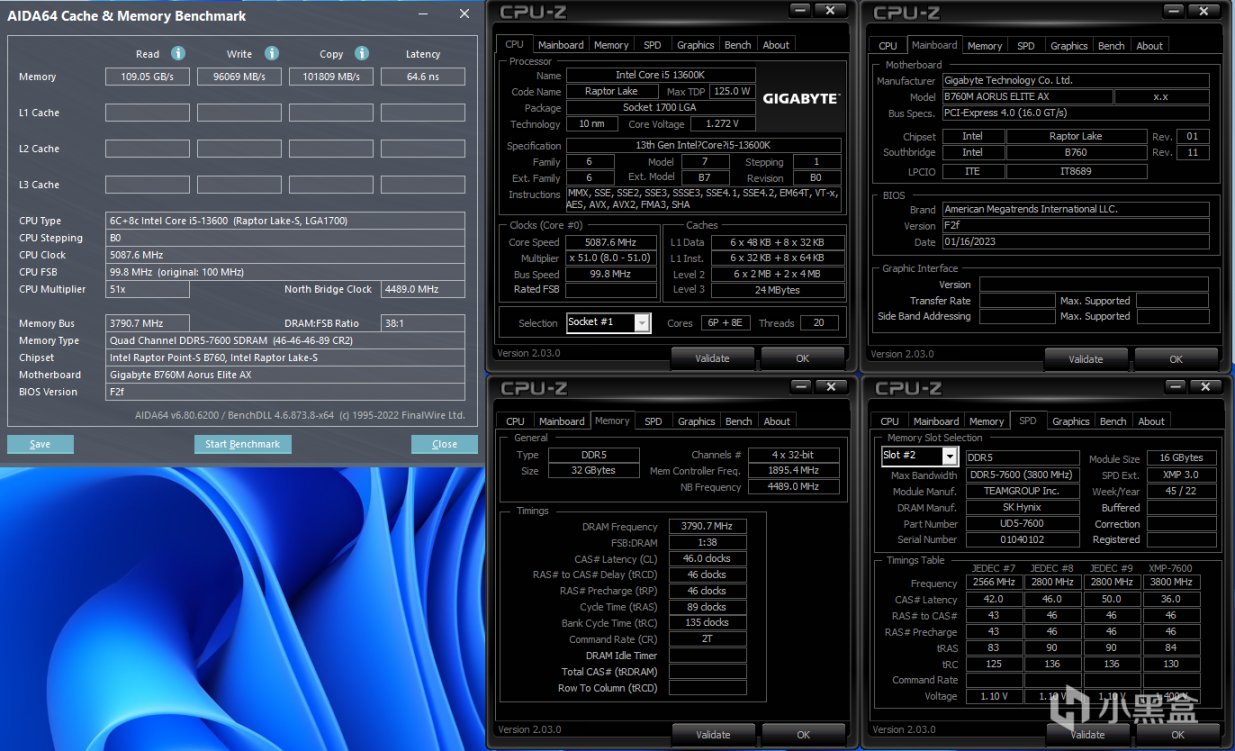1235x751 pixels.
Task: Open the Slot #2 memory slot dropdown
Action: tap(949, 456)
